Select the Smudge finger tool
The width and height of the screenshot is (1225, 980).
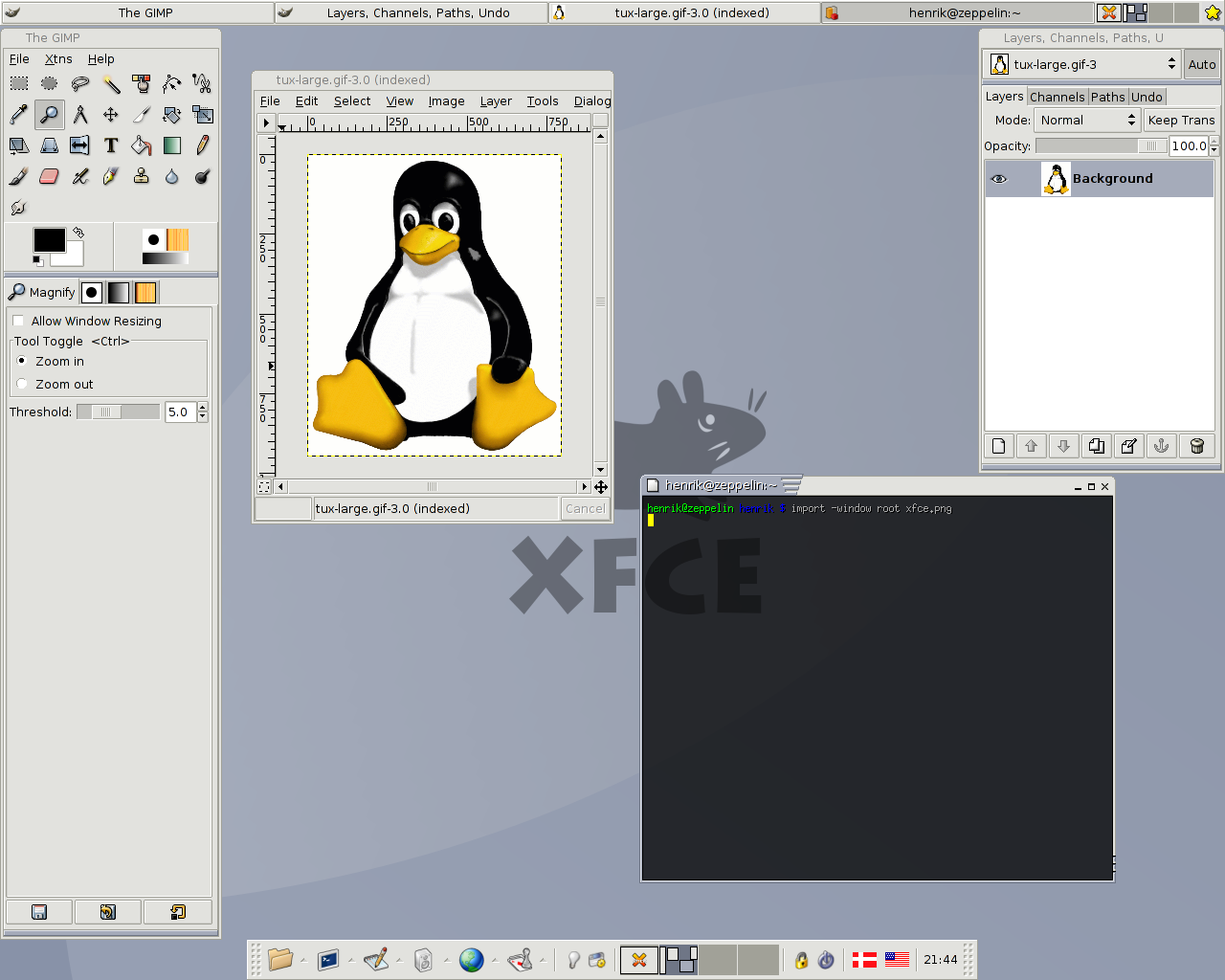[19, 207]
